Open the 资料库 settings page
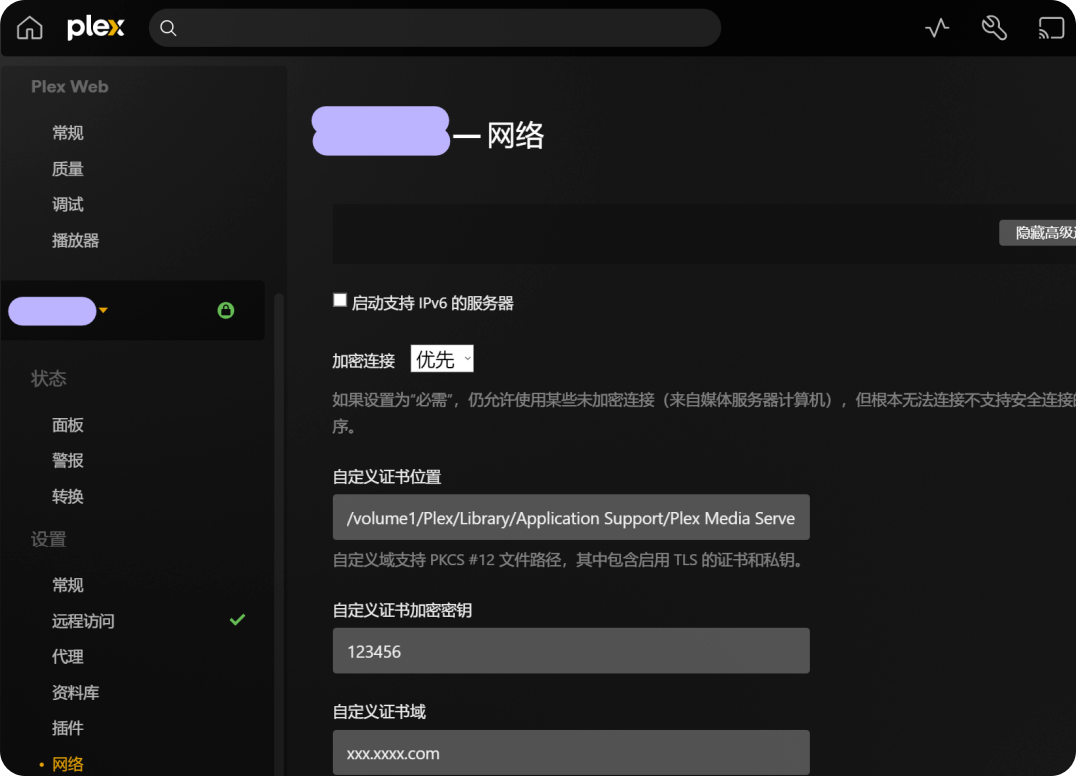Viewport: 1076px width, 776px height. pos(75,692)
